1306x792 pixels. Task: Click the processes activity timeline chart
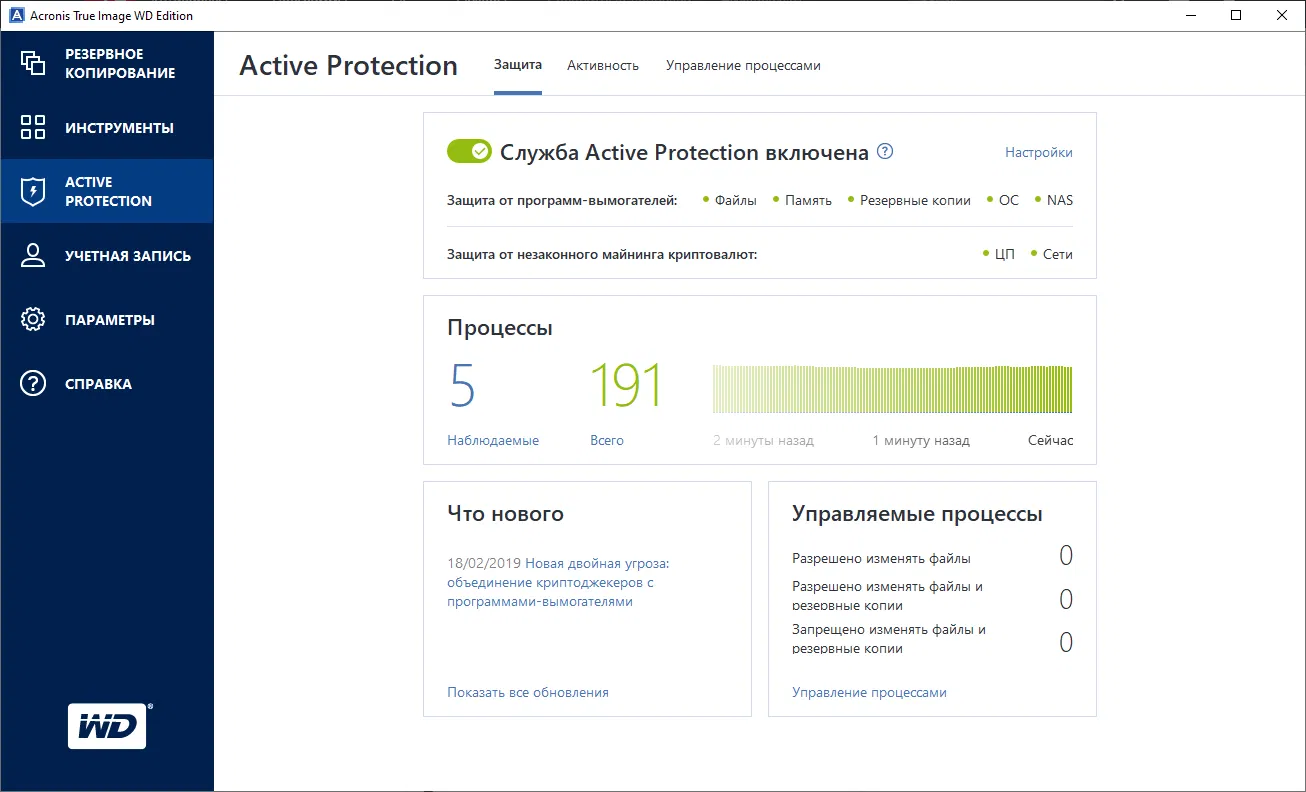click(892, 389)
